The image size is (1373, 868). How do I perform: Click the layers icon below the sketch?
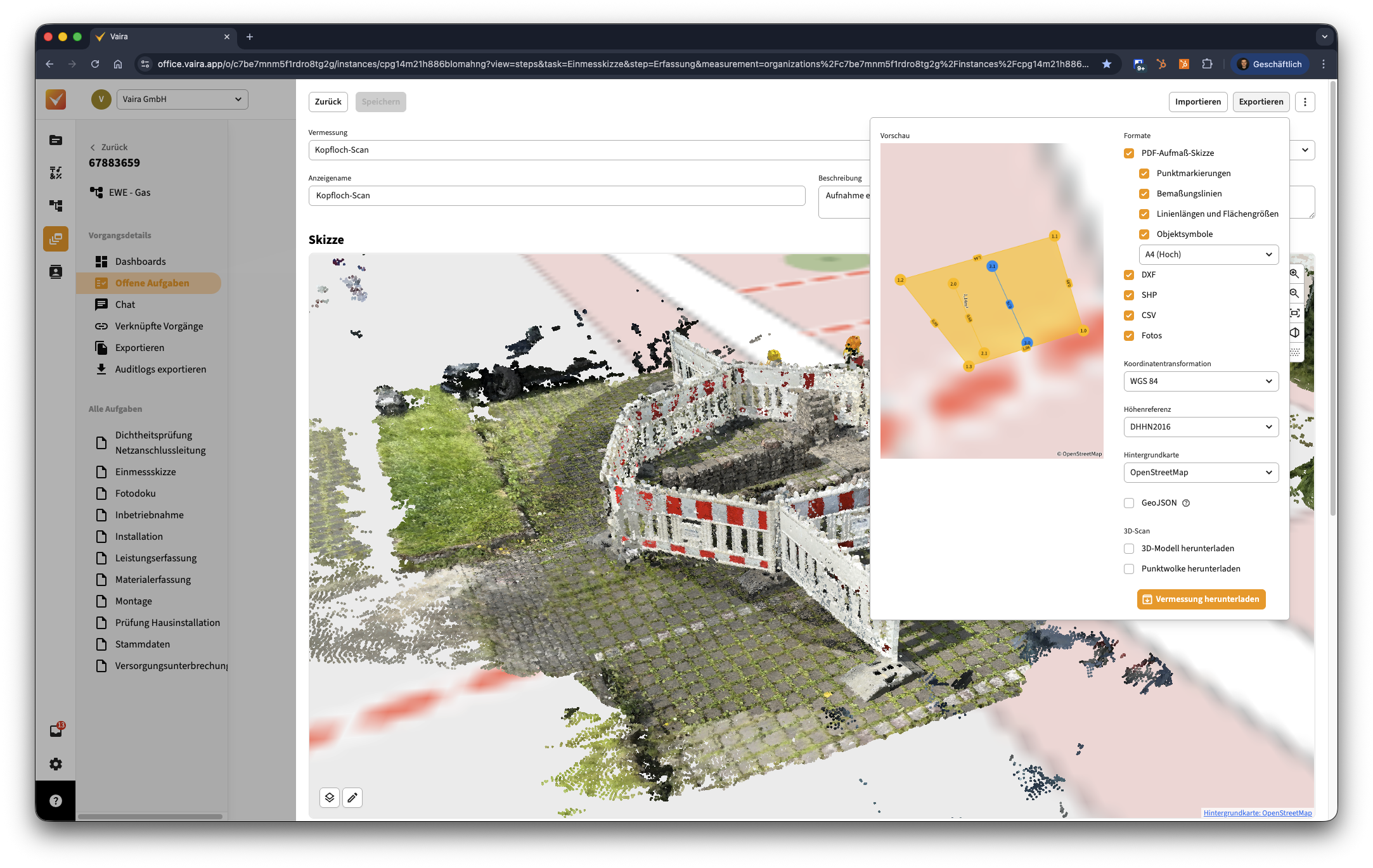[330, 798]
